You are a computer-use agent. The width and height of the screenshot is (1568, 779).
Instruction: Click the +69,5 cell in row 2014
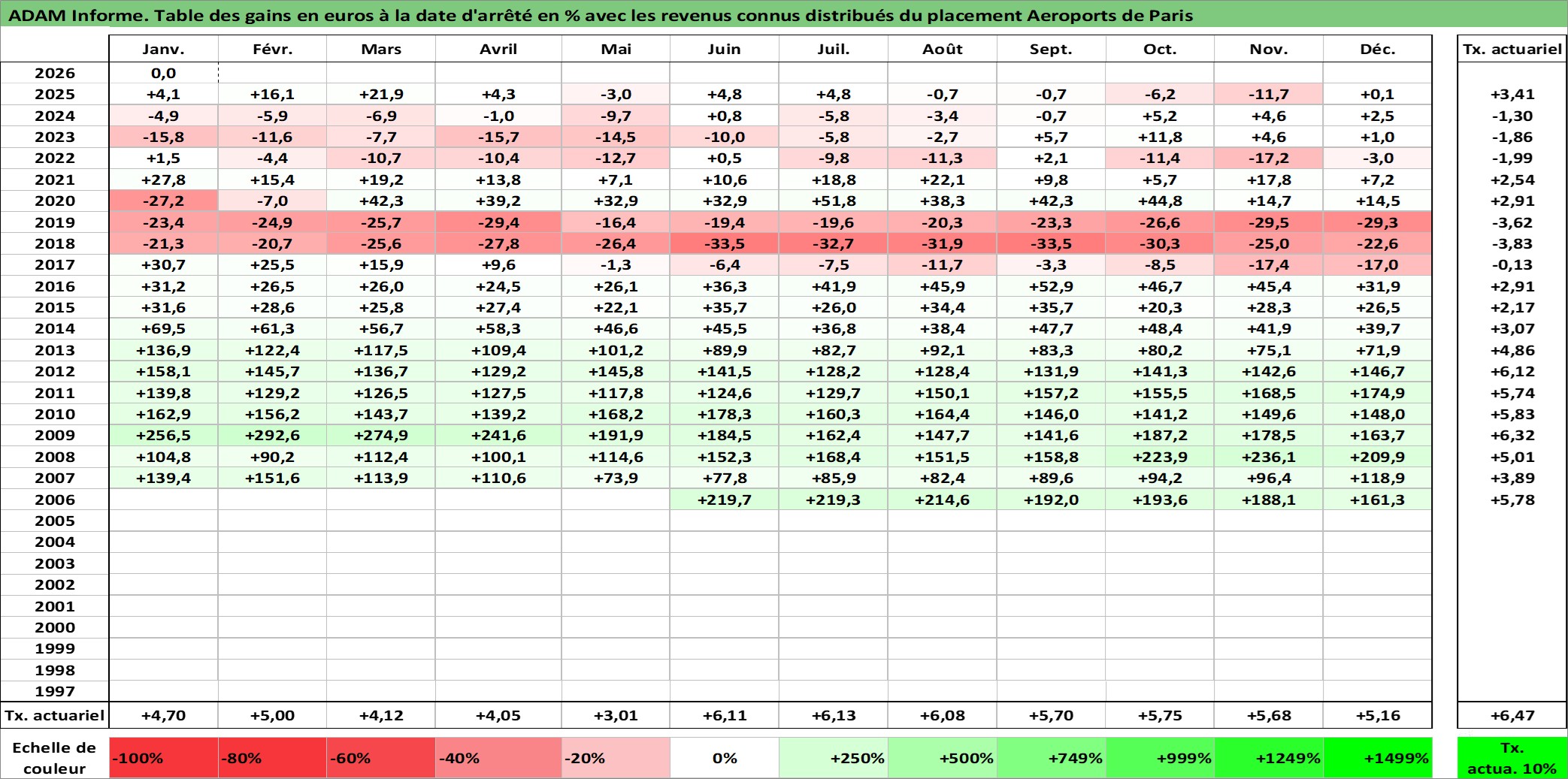pyautogui.click(x=163, y=328)
